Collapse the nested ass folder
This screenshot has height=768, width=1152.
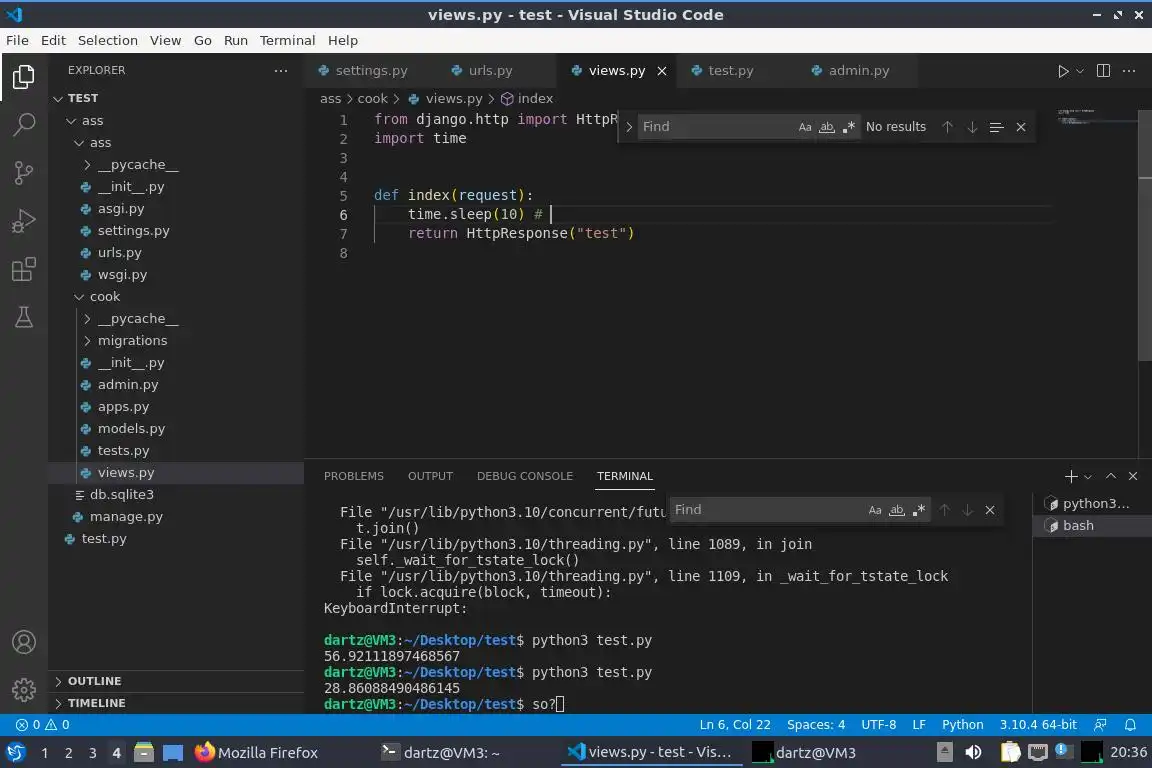point(79,143)
